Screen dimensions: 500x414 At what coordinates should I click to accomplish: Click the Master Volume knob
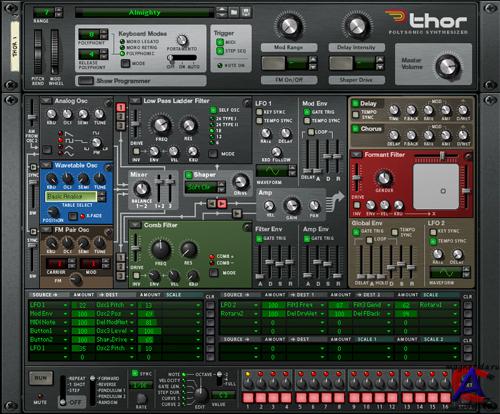pyautogui.click(x=447, y=66)
